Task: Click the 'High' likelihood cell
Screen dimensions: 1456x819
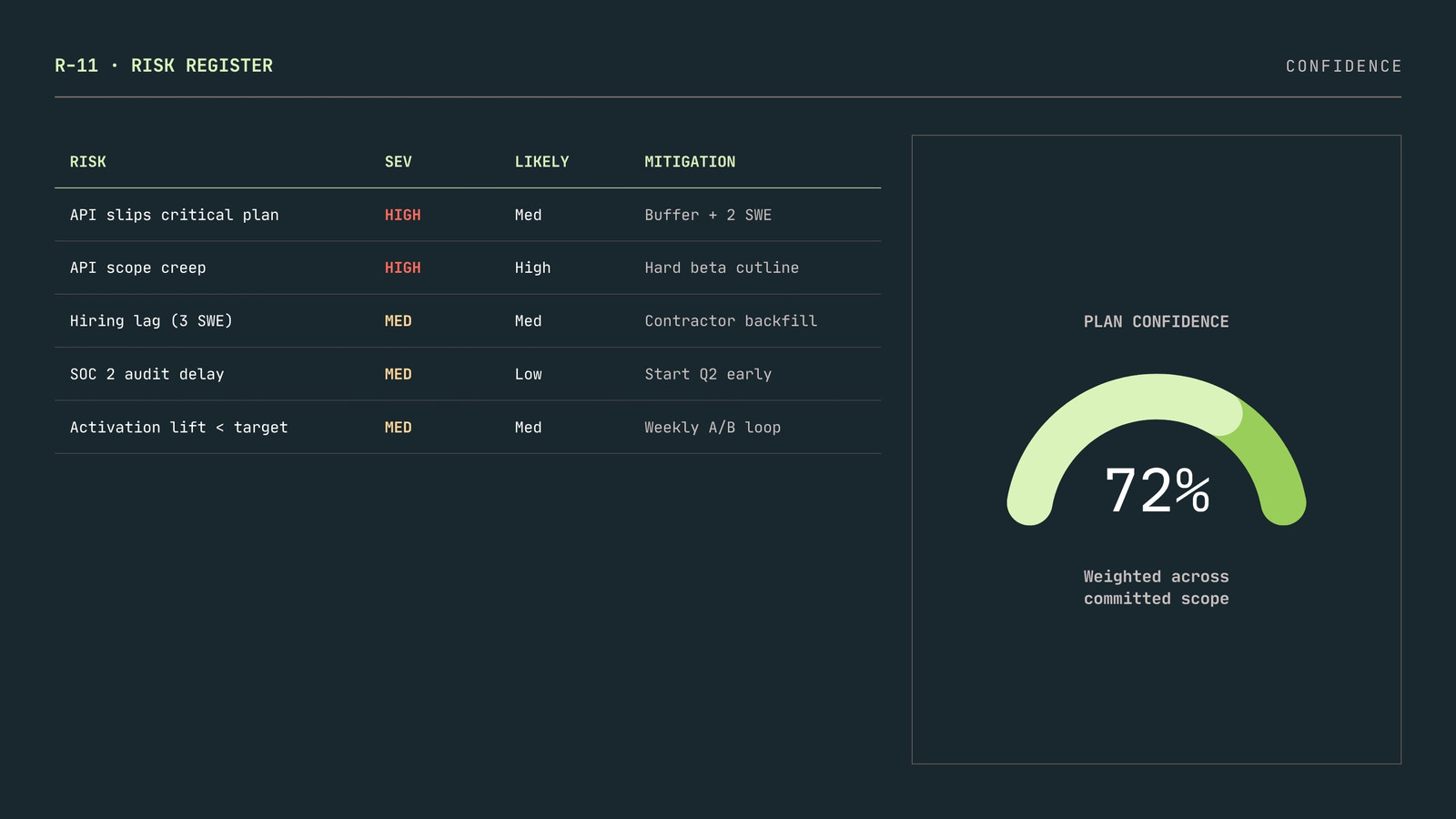Action: click(x=532, y=268)
